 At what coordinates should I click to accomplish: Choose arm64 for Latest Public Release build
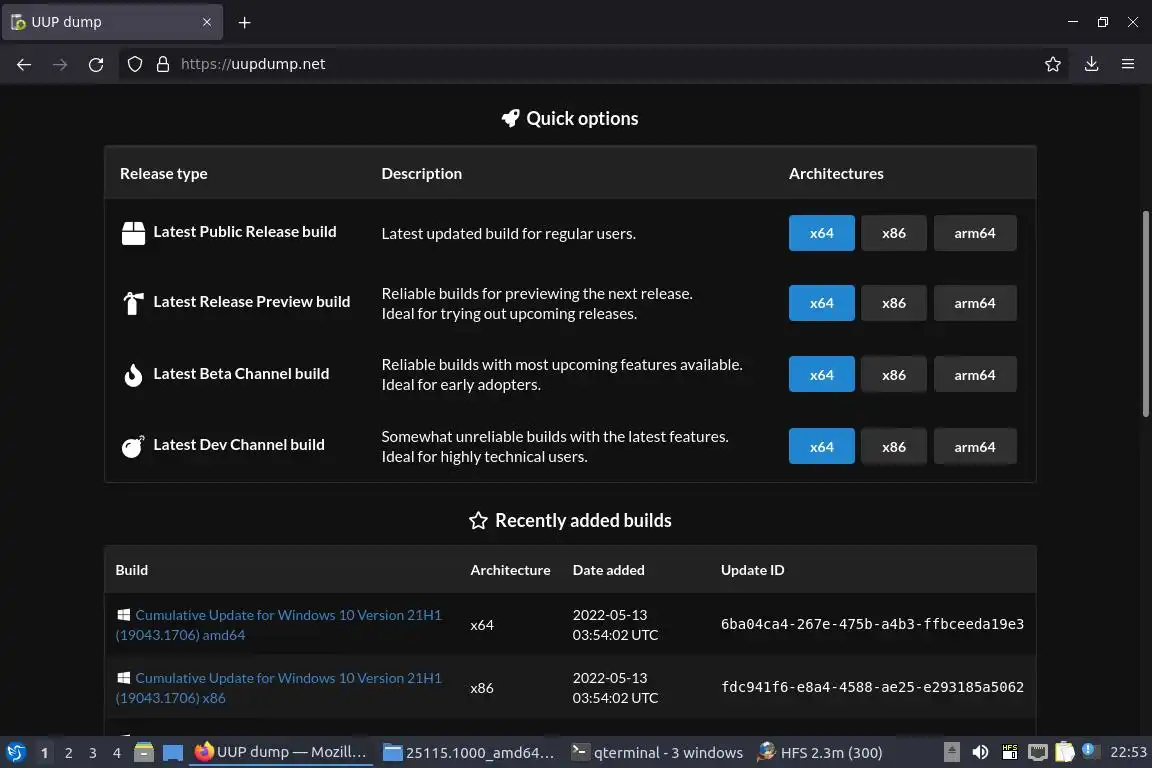coord(975,233)
